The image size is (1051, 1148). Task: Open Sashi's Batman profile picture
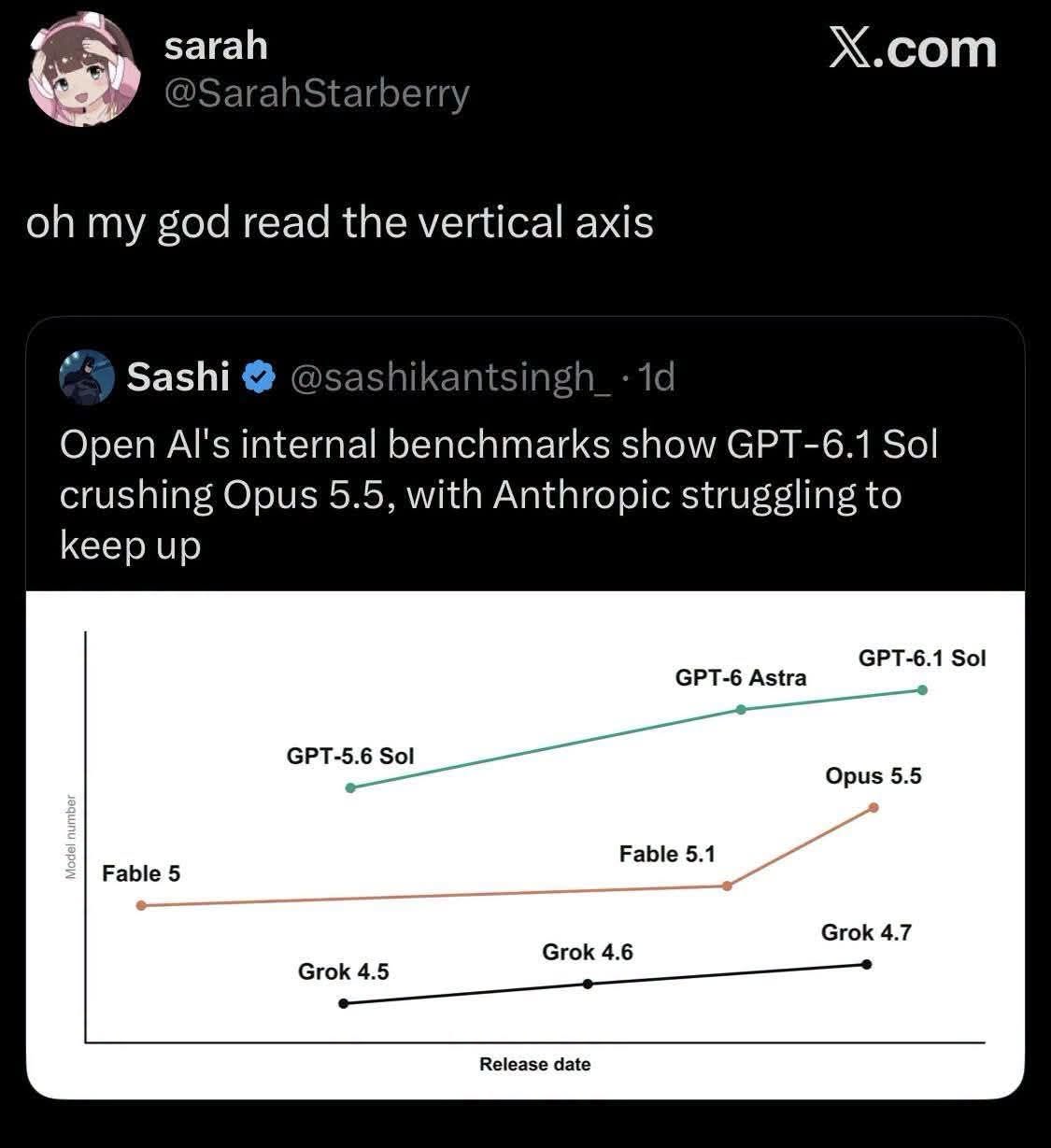86,377
